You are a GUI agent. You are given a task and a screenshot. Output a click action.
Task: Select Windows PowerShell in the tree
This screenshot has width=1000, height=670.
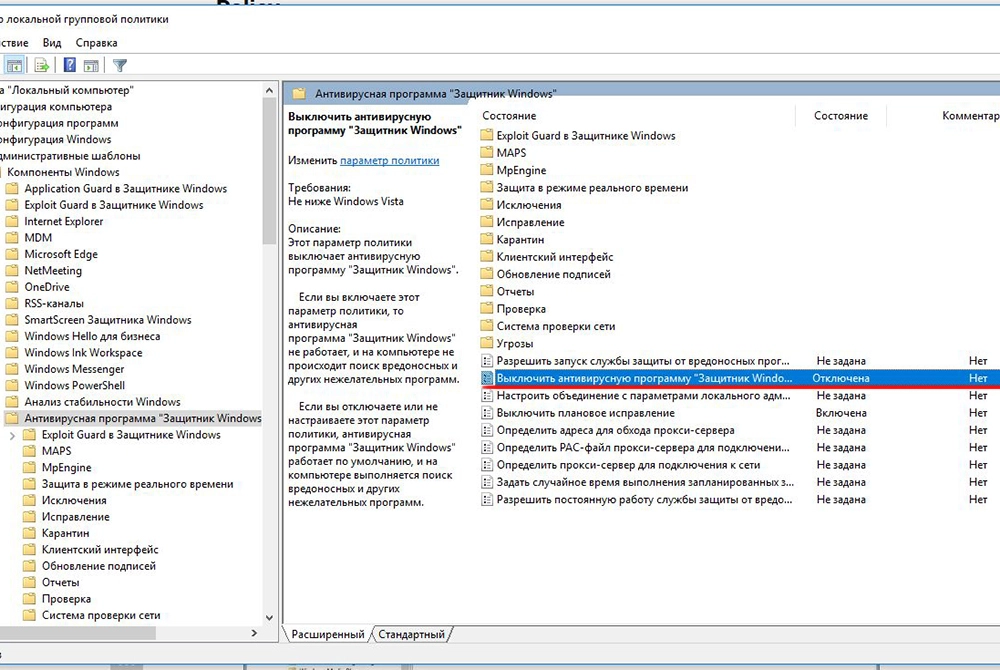tap(74, 385)
